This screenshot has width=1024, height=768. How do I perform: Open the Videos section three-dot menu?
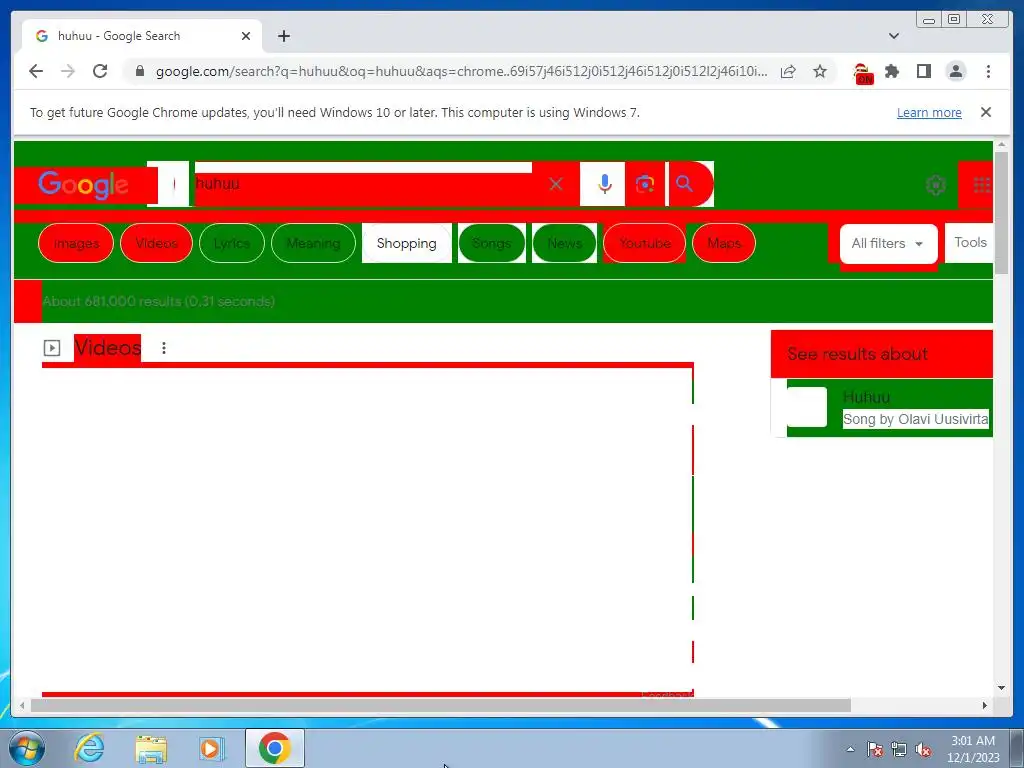pyautogui.click(x=164, y=348)
